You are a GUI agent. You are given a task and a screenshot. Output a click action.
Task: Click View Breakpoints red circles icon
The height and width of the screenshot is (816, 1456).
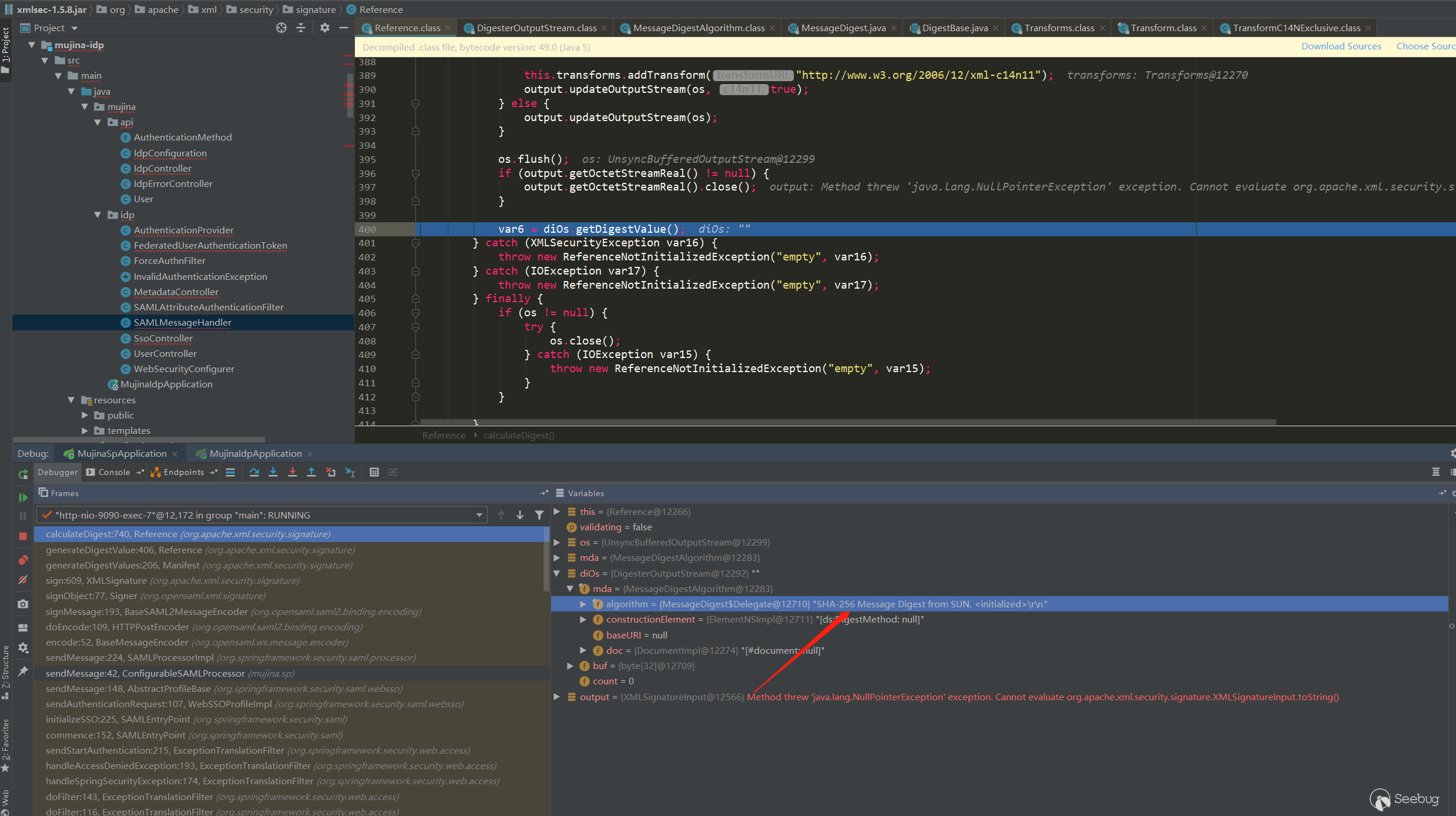tap(23, 560)
